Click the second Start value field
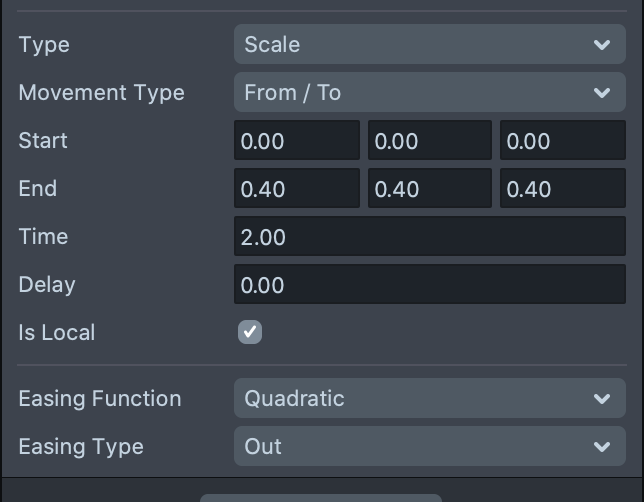Image resolution: width=644 pixels, height=502 pixels. point(429,141)
